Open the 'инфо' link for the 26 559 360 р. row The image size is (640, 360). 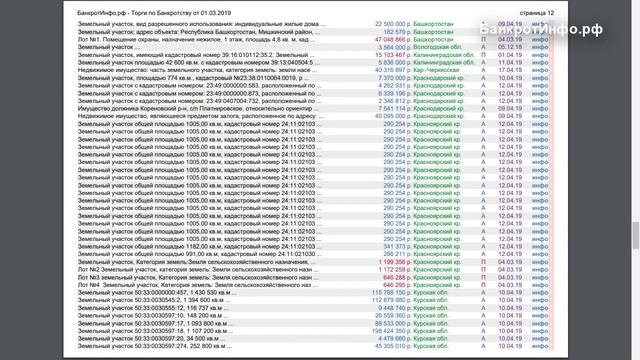click(x=540, y=316)
